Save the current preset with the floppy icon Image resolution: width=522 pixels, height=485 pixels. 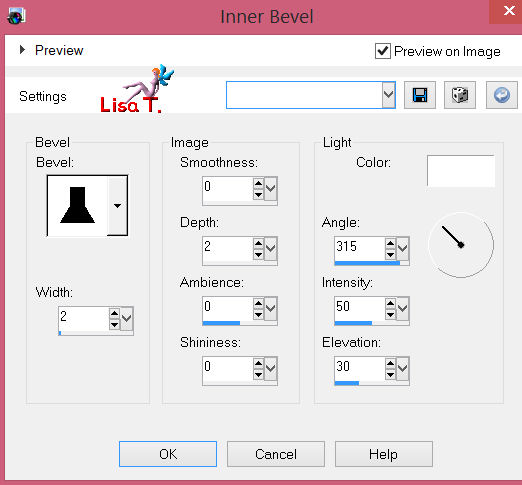pos(420,95)
